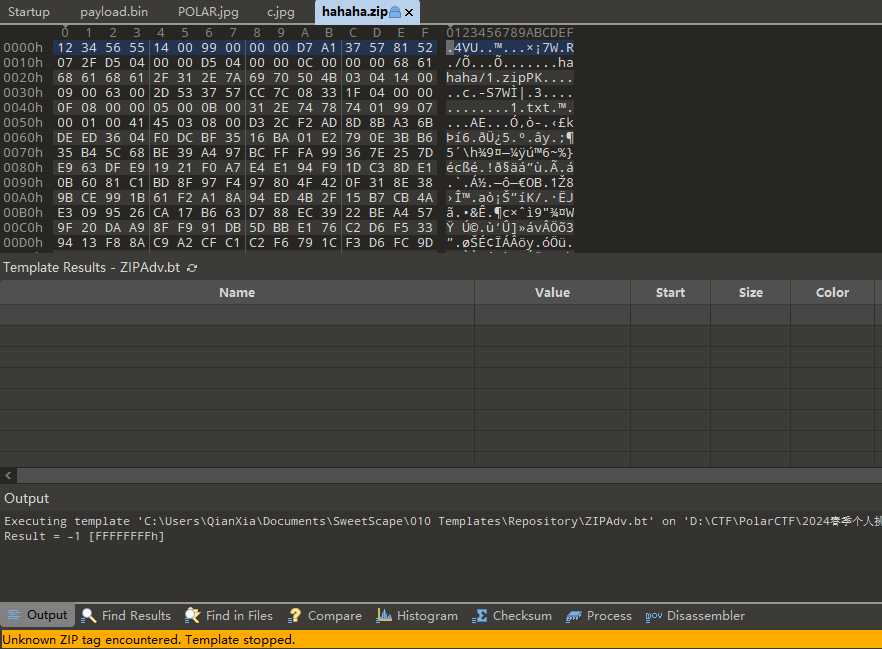Click the first hex byte 12 at offset 0000h

[x=65, y=48]
